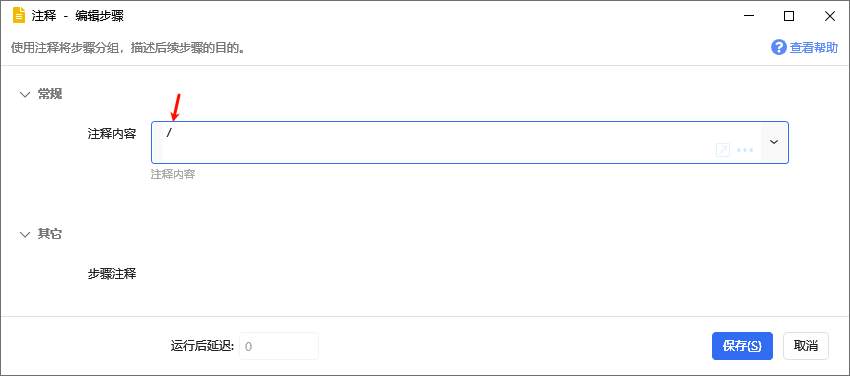Image resolution: width=850 pixels, height=376 pixels.
Task: Open the 注释内容 field dropdown arrow
Action: [774, 142]
